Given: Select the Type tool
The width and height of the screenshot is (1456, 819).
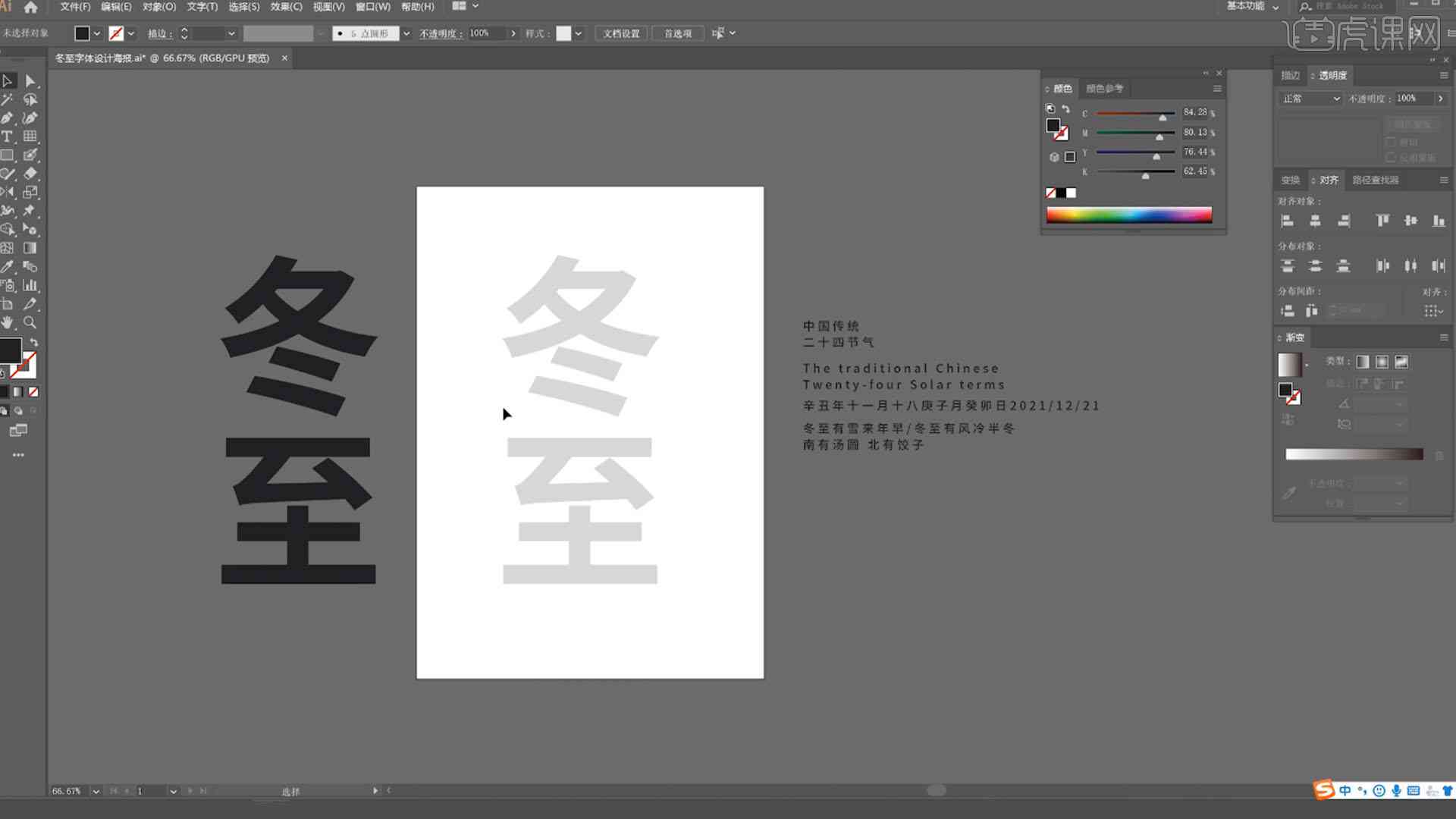Looking at the screenshot, I should pos(8,136).
